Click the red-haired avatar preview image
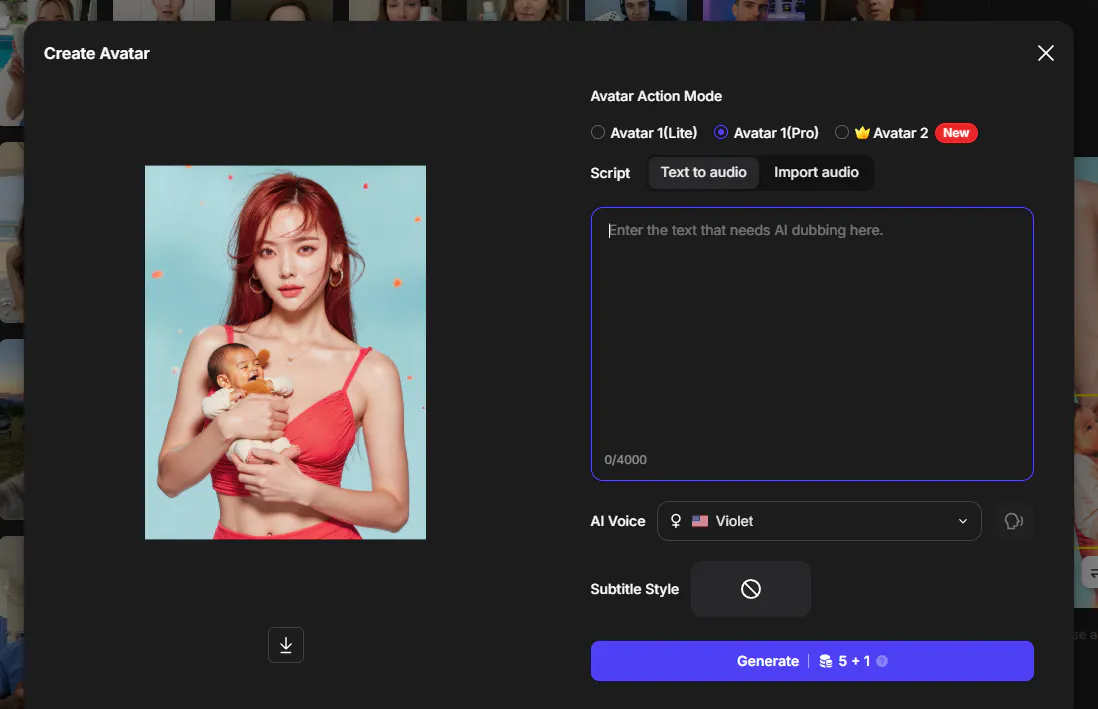Screen dimensions: 1098x709 [x=285, y=352]
